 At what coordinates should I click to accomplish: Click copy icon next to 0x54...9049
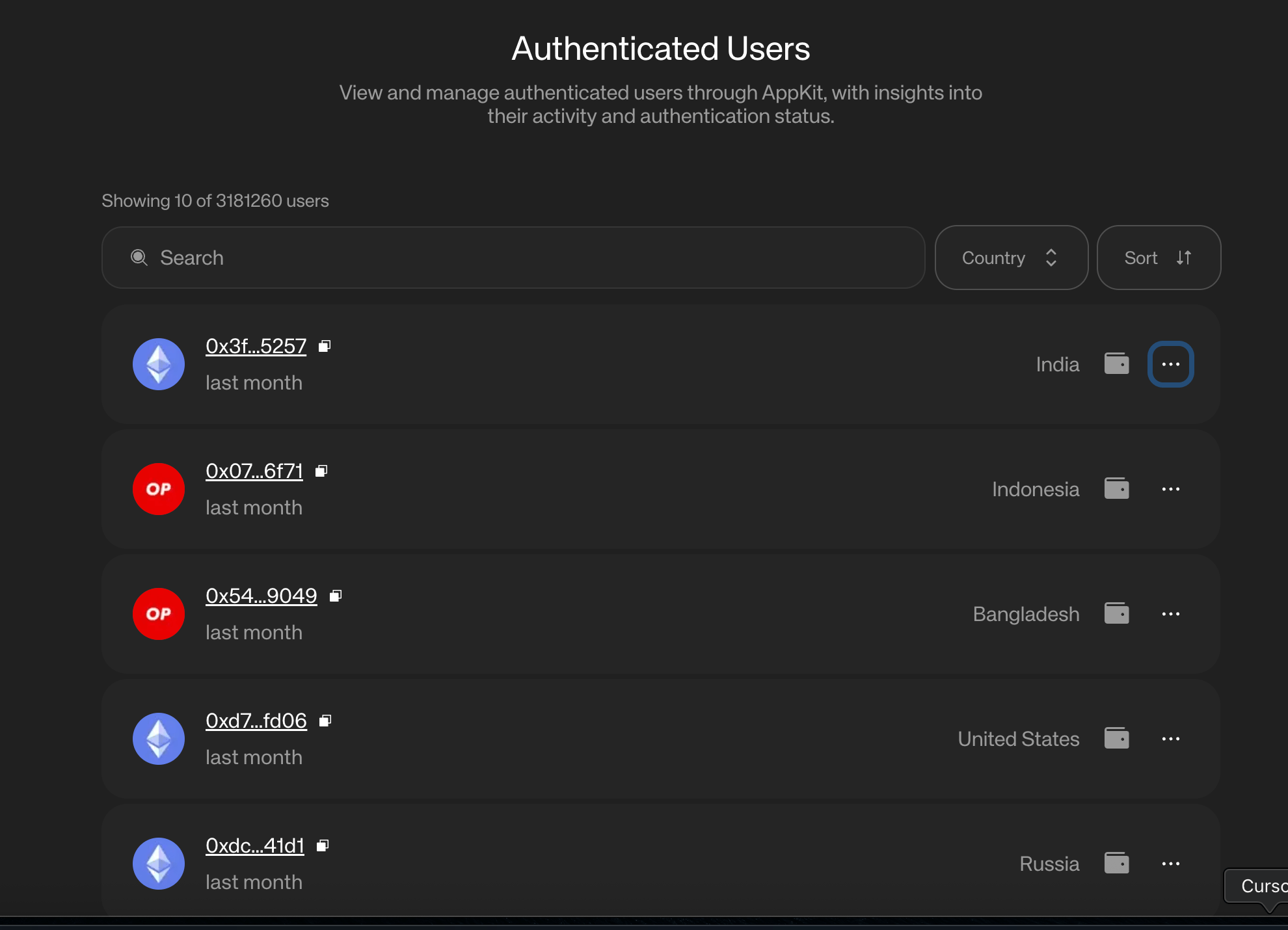tap(336, 596)
